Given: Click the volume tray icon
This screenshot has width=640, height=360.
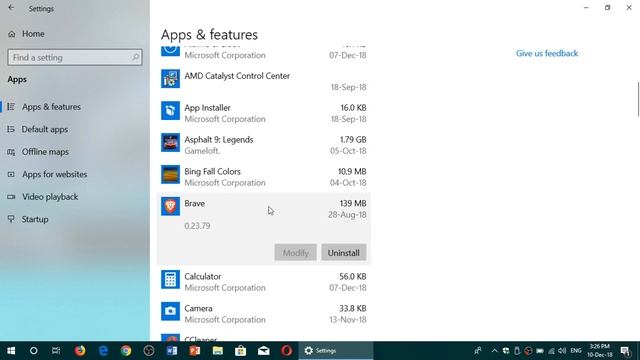Looking at the screenshot, I should (x=562, y=351).
